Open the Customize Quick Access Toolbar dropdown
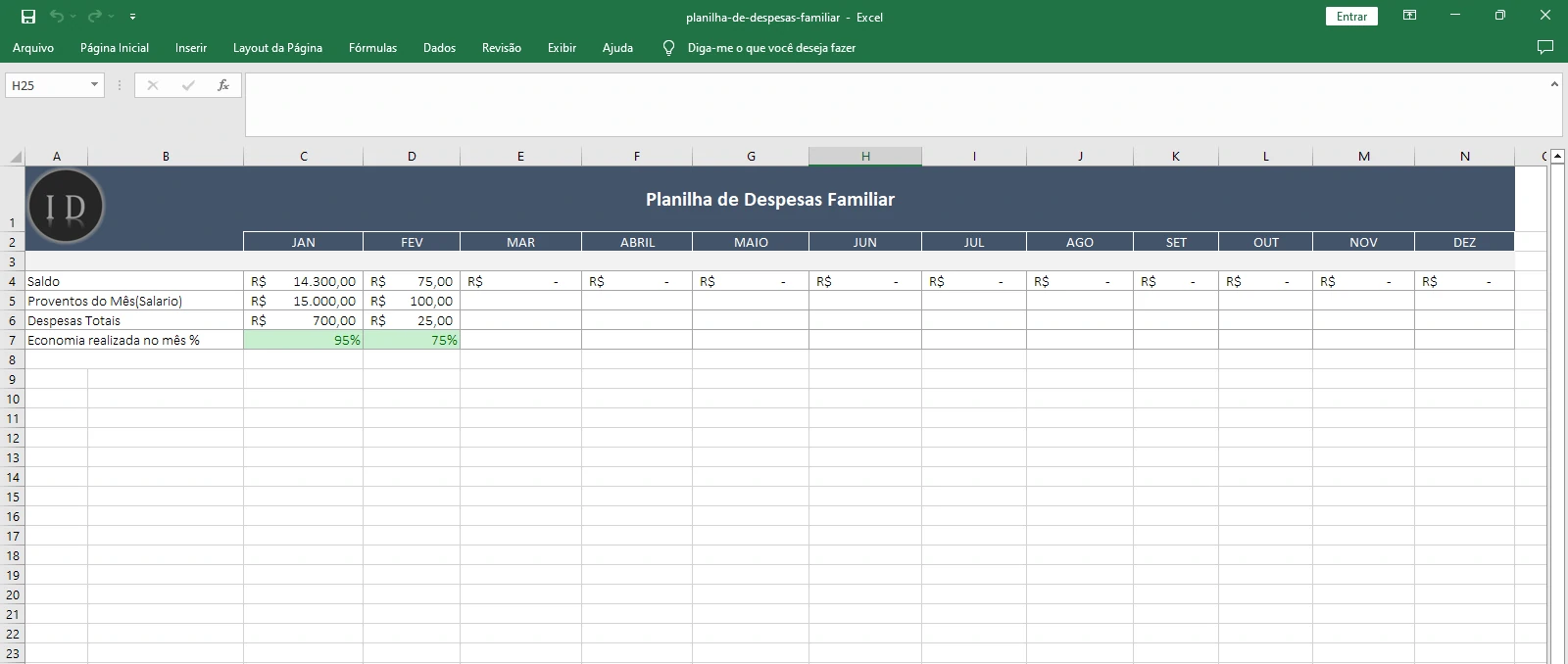 click(x=133, y=17)
